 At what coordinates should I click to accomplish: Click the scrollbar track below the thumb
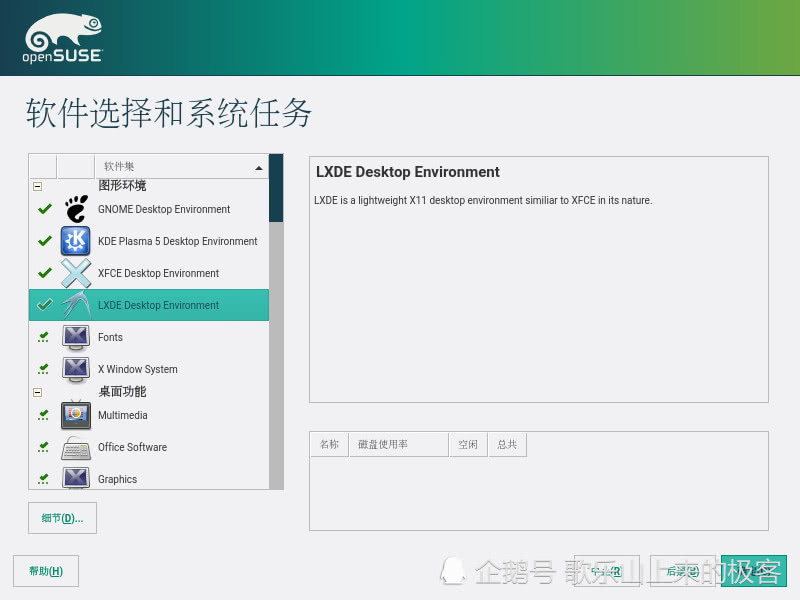(x=276, y=356)
